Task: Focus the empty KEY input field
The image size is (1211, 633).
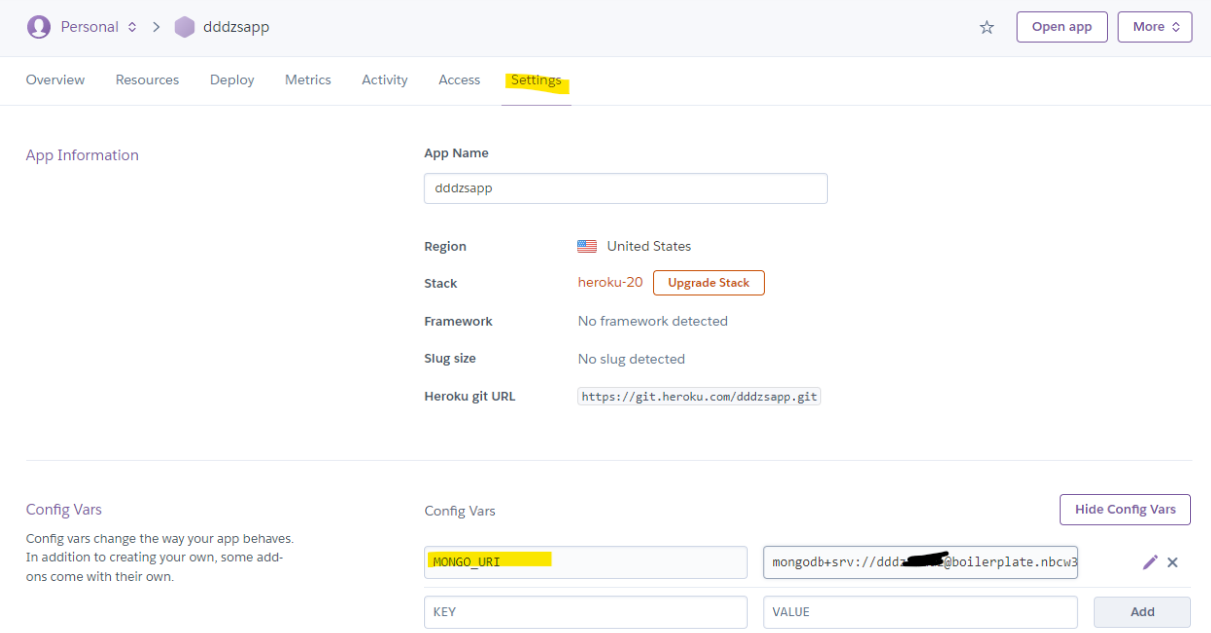Action: [586, 612]
